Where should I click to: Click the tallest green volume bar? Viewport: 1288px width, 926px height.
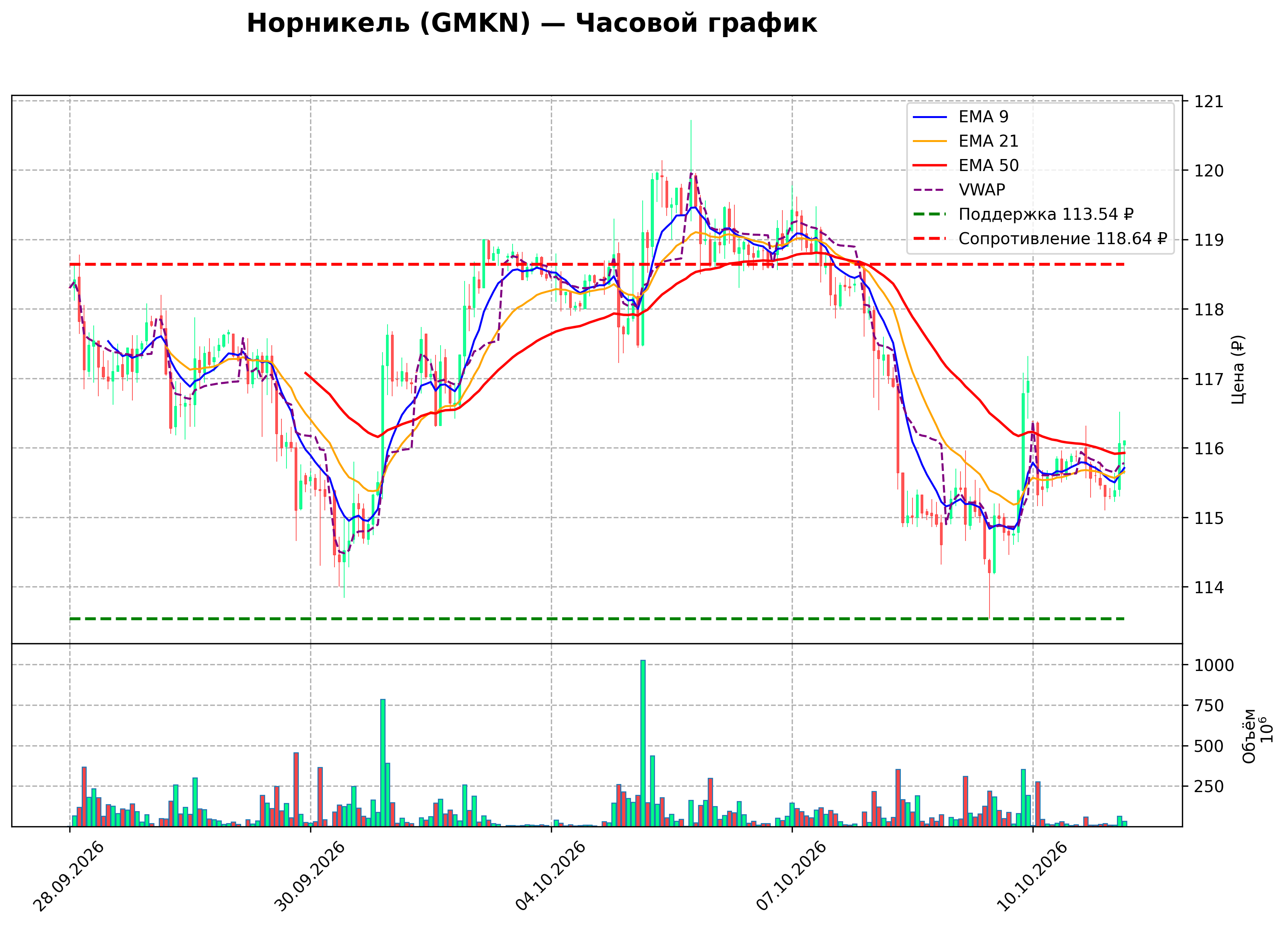click(x=643, y=743)
